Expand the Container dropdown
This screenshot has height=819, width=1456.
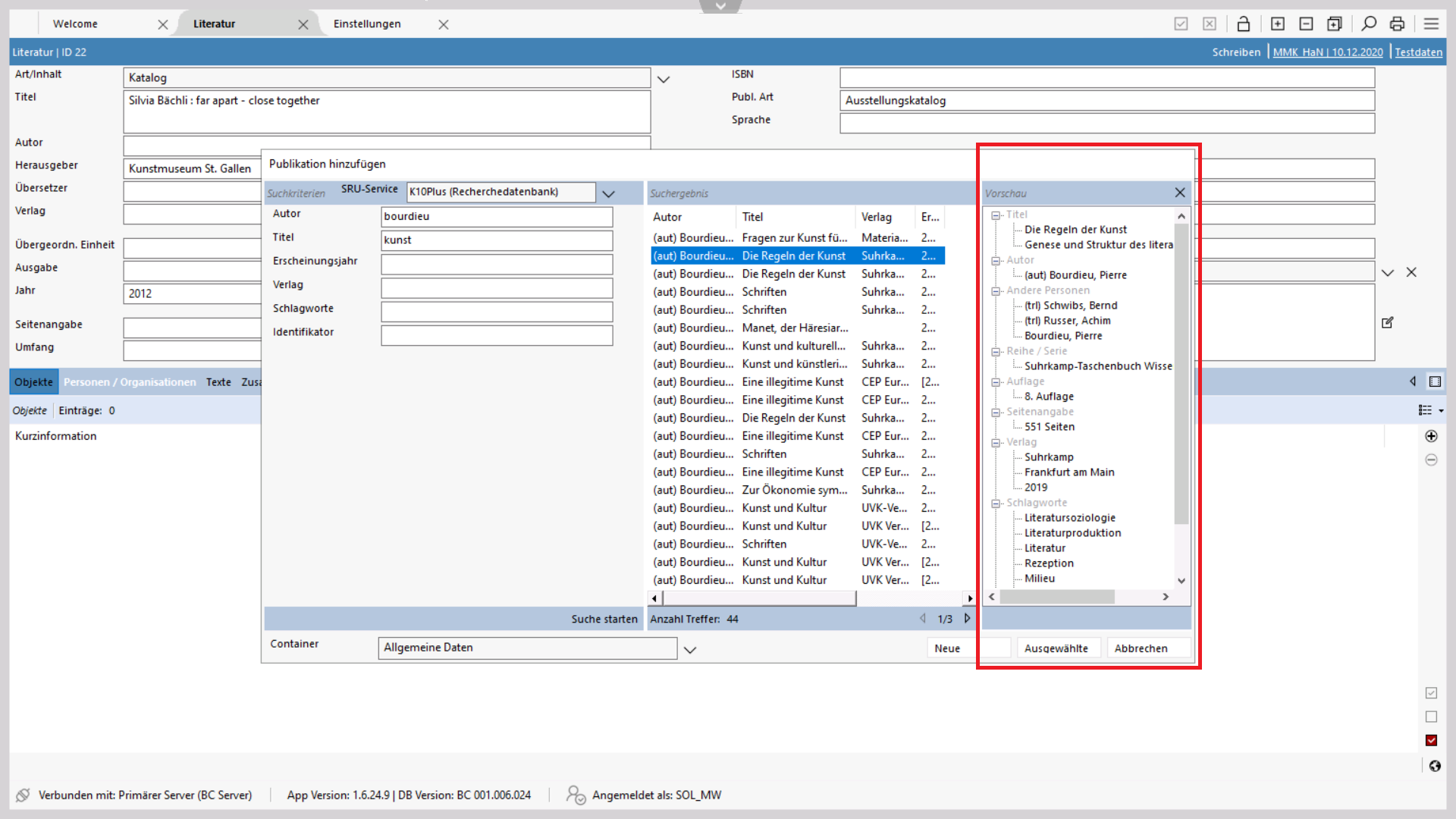[689, 649]
